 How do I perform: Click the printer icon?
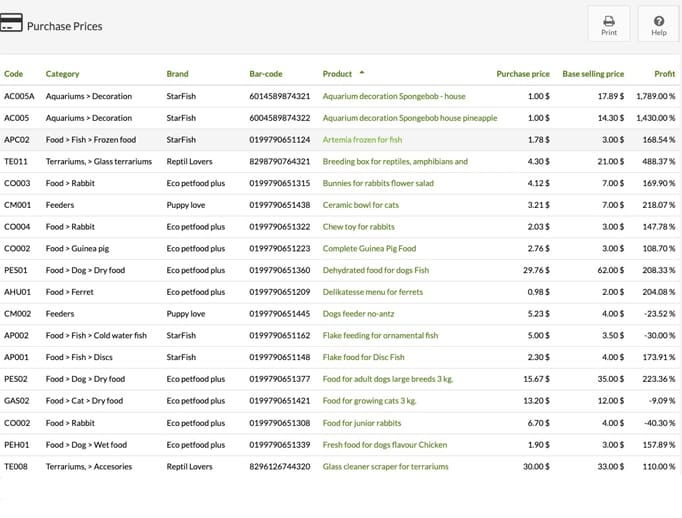point(609,21)
